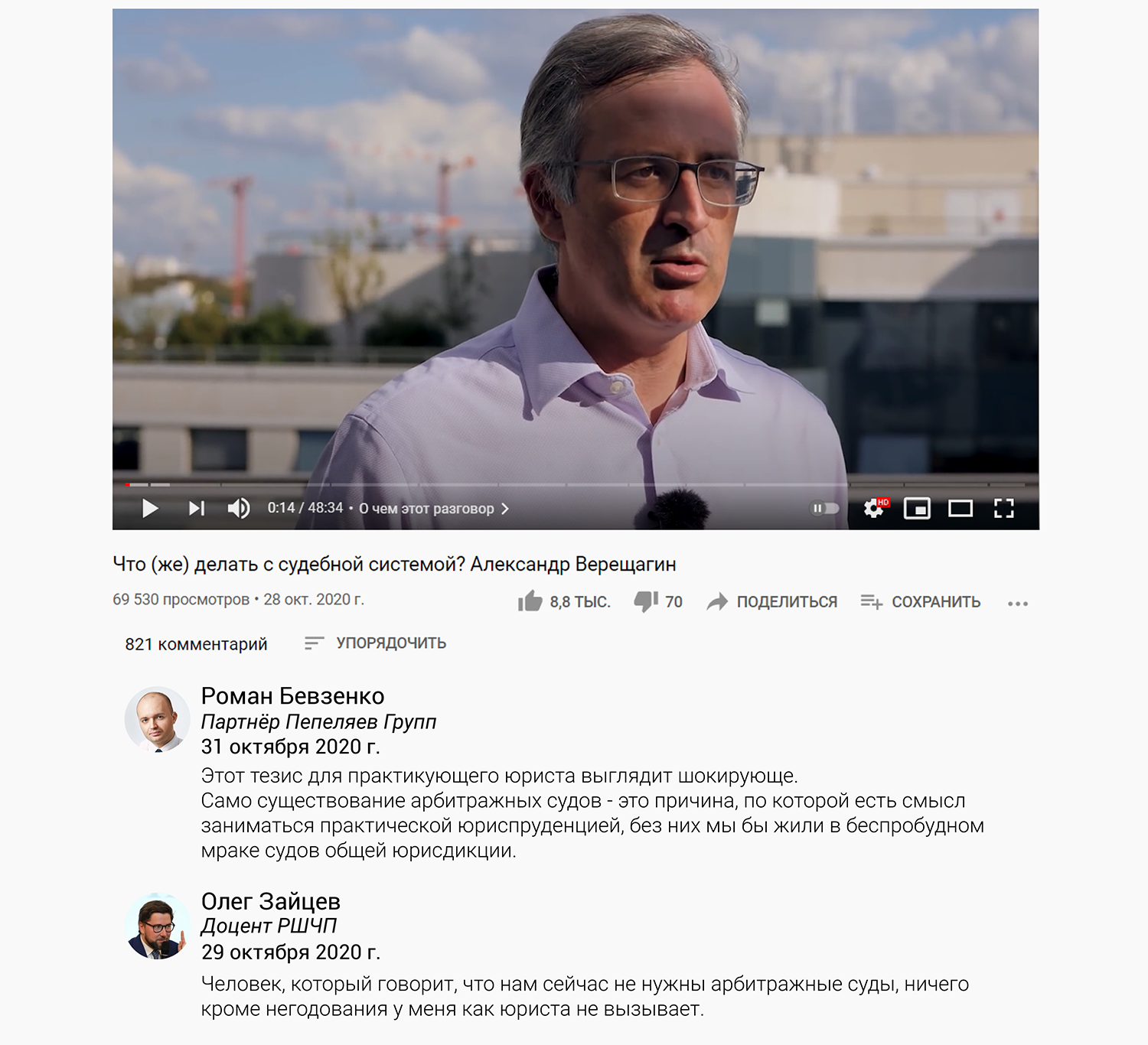This screenshot has height=1045, width=1148.
Task: Click the СОХРАНИТЬ save button
Action: tap(921, 602)
